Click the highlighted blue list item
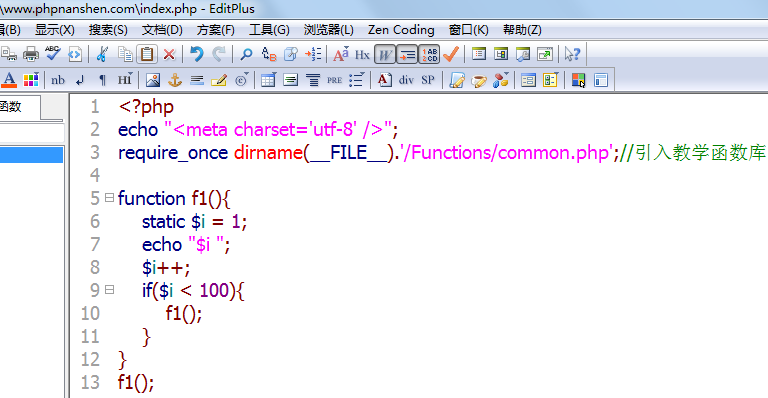This screenshot has width=768, height=398. tap(31, 155)
